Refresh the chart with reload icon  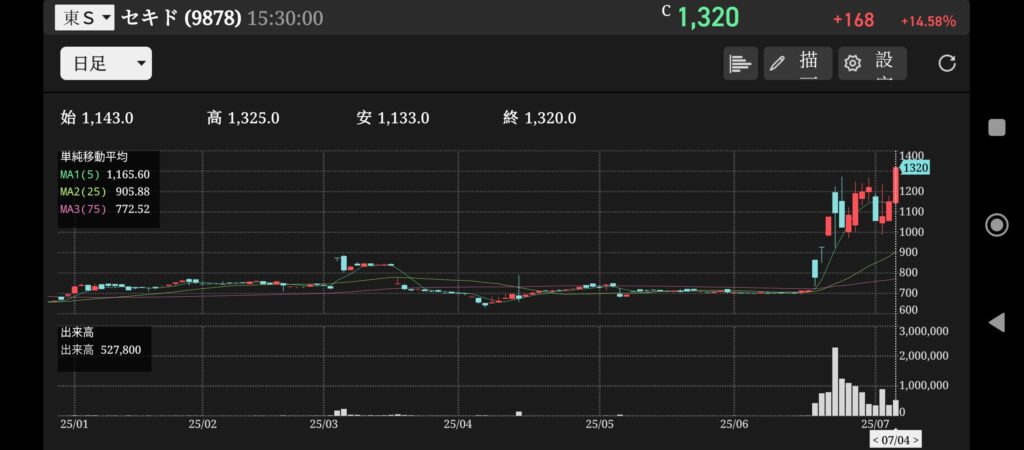pos(947,63)
